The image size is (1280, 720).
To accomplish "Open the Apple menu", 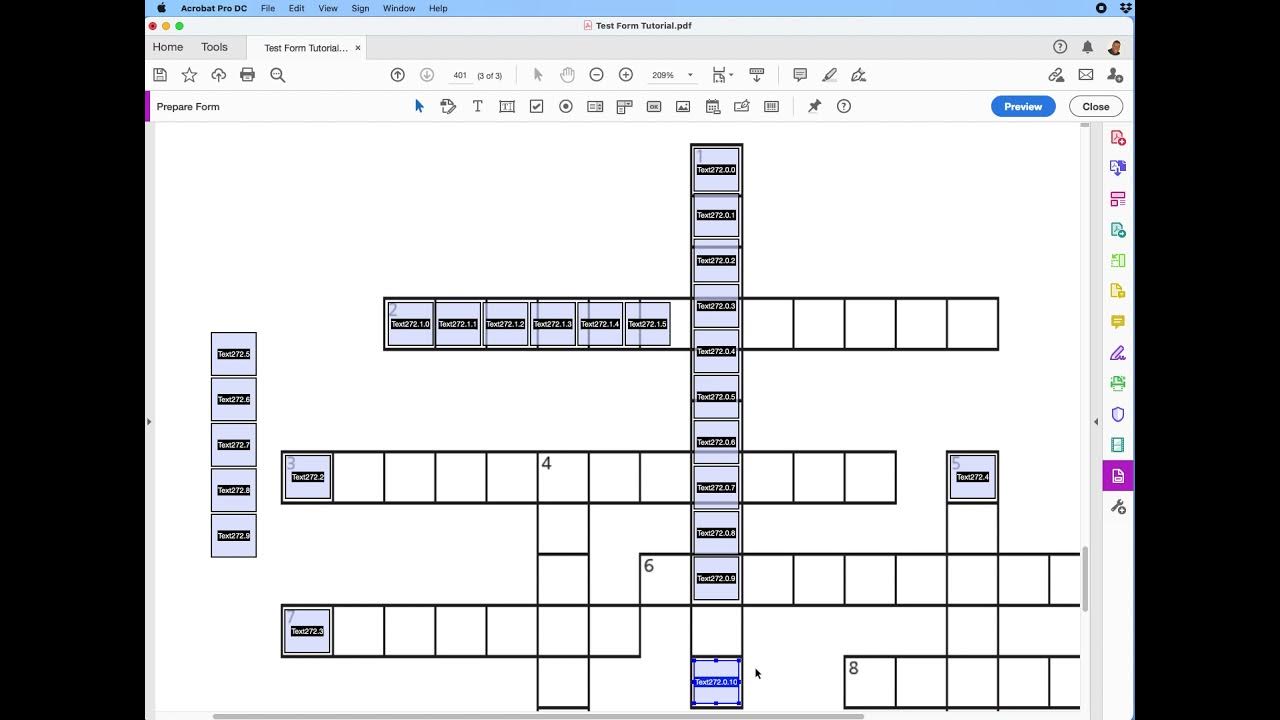I will point(161,8).
